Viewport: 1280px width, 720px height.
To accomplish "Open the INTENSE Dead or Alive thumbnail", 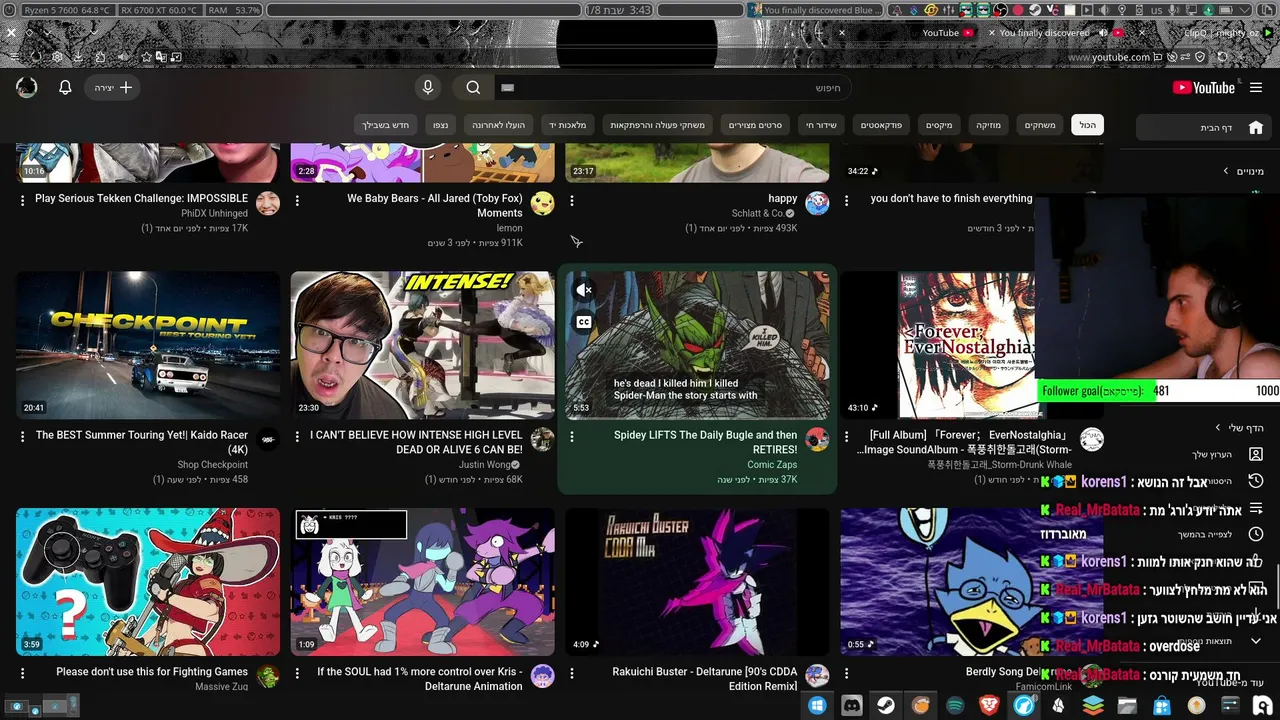I will click(423, 345).
